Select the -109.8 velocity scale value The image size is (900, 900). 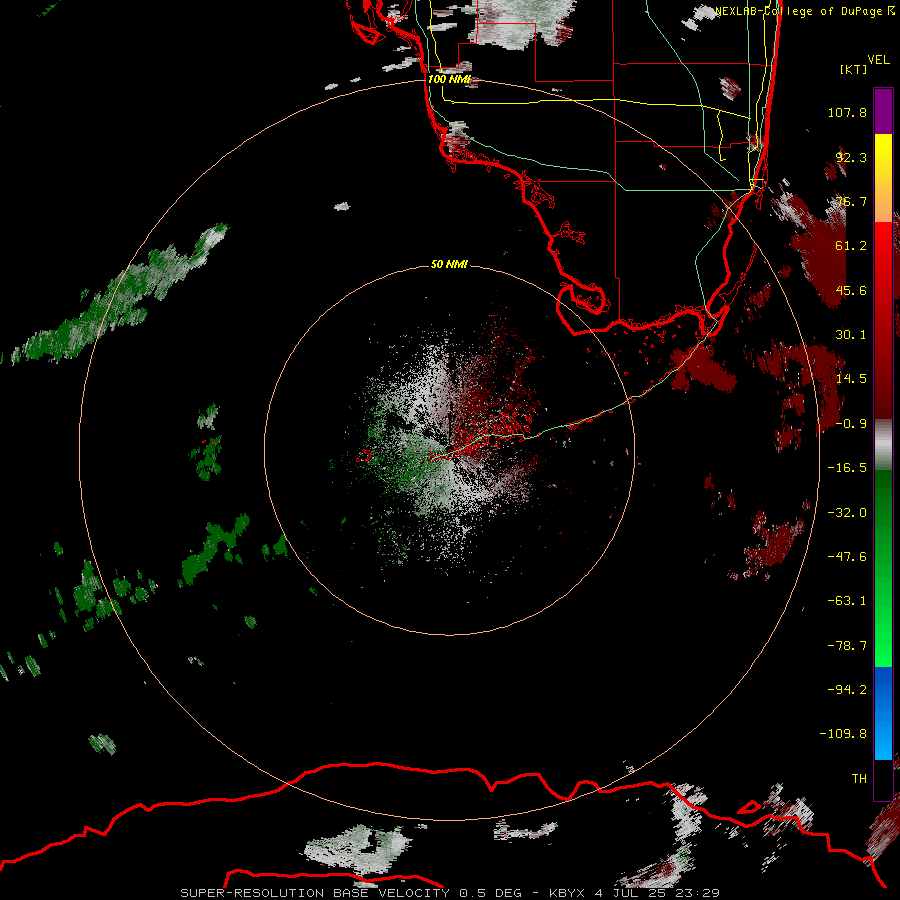(843, 734)
